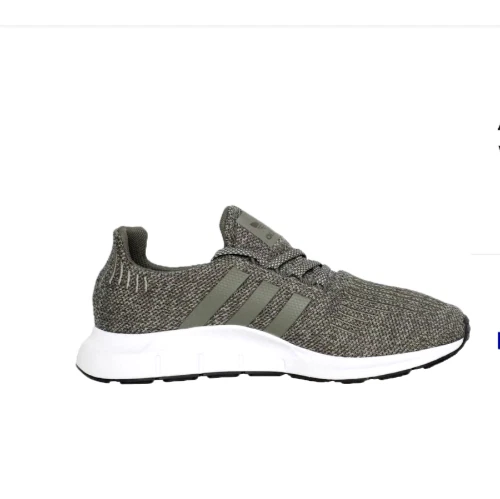Viewport: 500px width, 499px height.
Task: Click the partially visible blue button at right edge
Action: point(499,340)
